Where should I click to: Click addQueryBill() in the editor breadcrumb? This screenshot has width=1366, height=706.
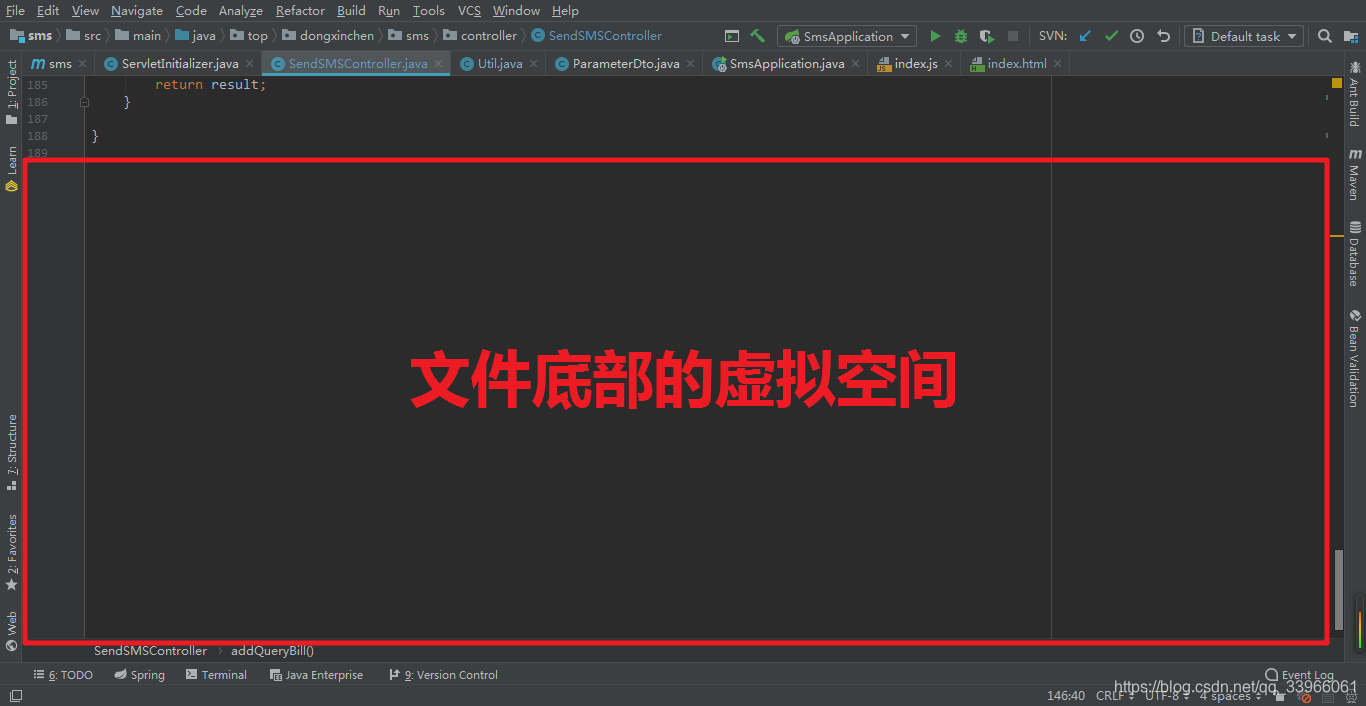272,651
